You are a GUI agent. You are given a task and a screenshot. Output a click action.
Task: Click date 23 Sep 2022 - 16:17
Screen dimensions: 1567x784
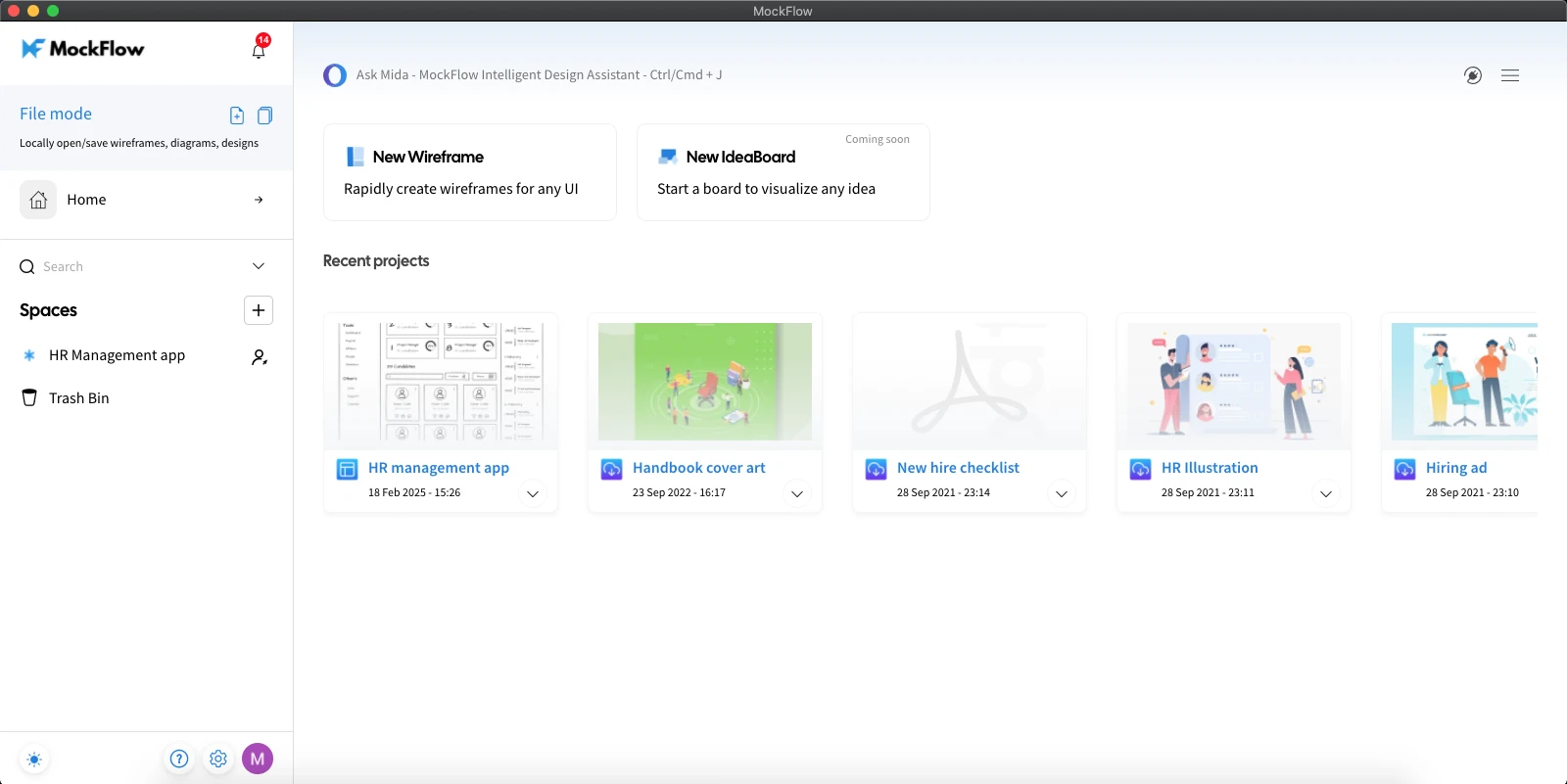tap(679, 492)
